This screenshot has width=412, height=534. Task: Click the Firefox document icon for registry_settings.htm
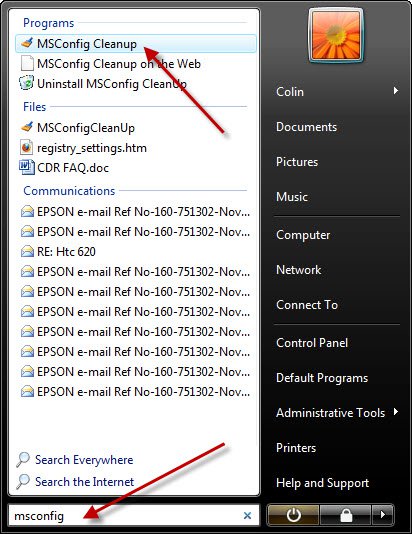tap(27, 147)
